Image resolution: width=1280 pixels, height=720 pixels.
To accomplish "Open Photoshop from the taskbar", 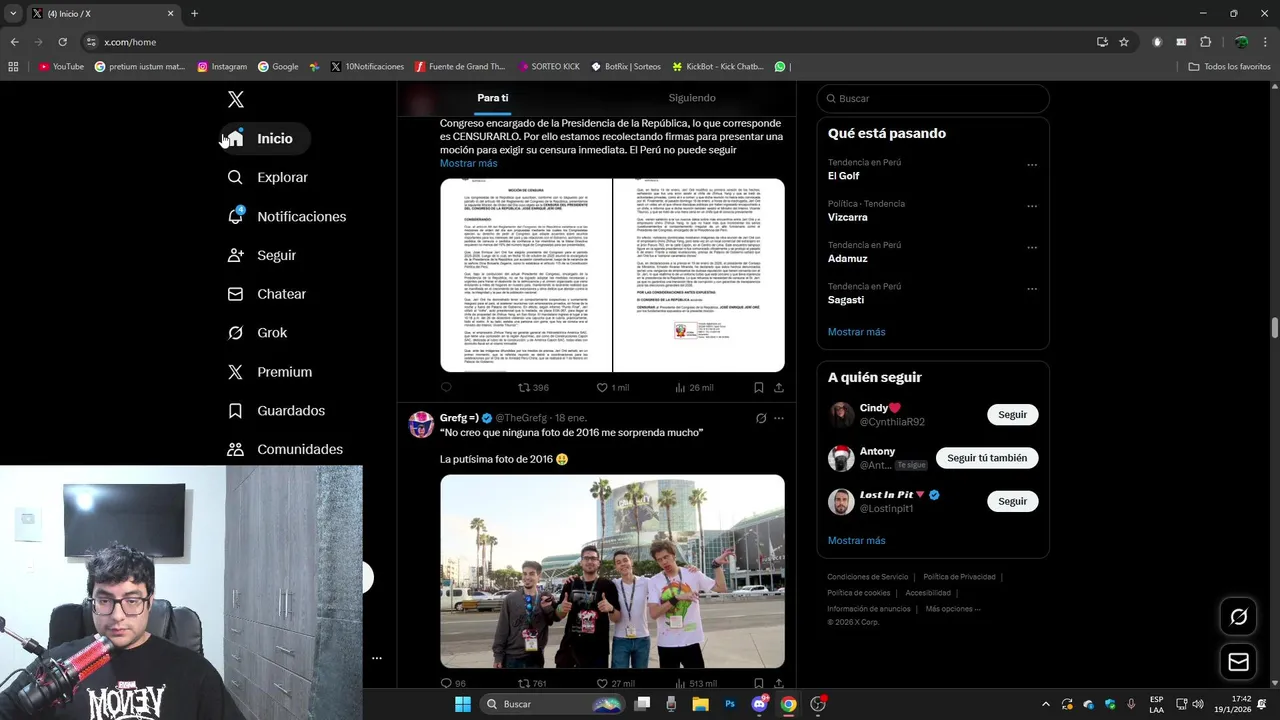I will 730,704.
